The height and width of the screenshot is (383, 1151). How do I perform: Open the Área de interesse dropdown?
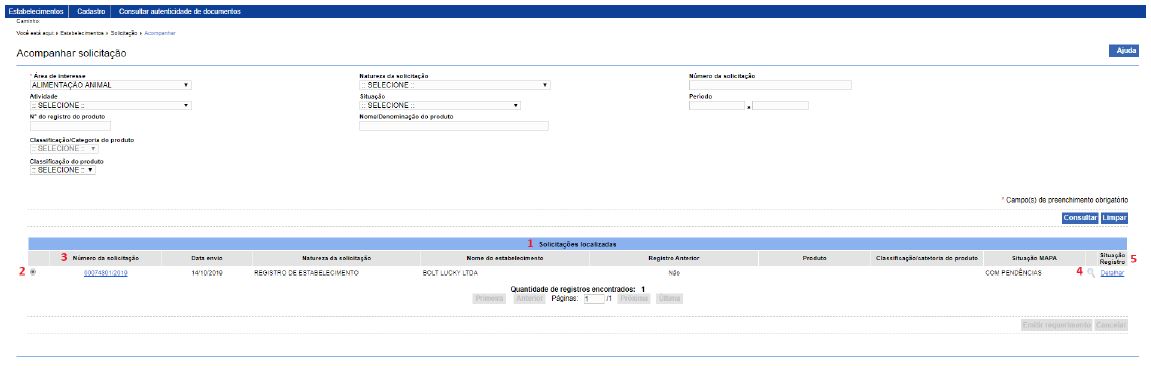110,85
